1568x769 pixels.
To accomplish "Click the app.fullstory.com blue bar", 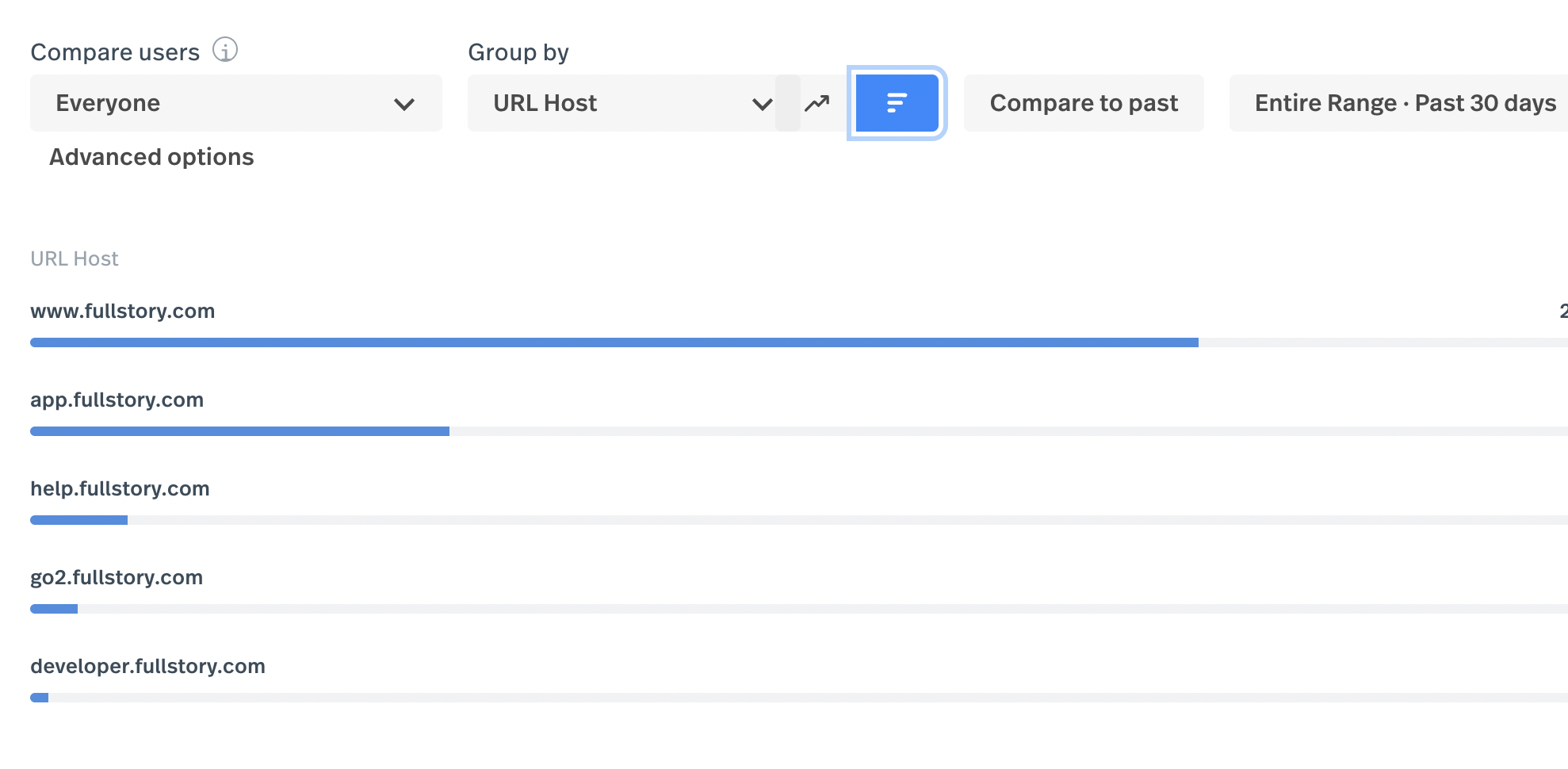I will (239, 431).
